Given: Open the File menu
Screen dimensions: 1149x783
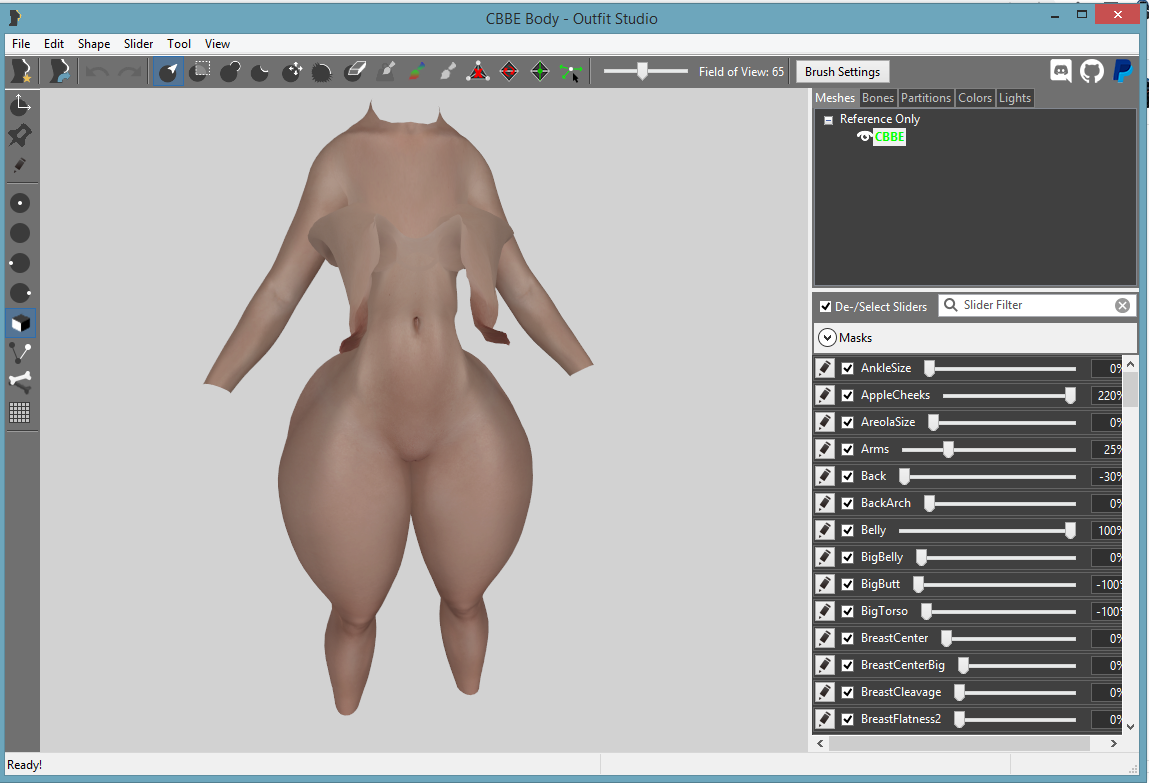Looking at the screenshot, I should (21, 44).
